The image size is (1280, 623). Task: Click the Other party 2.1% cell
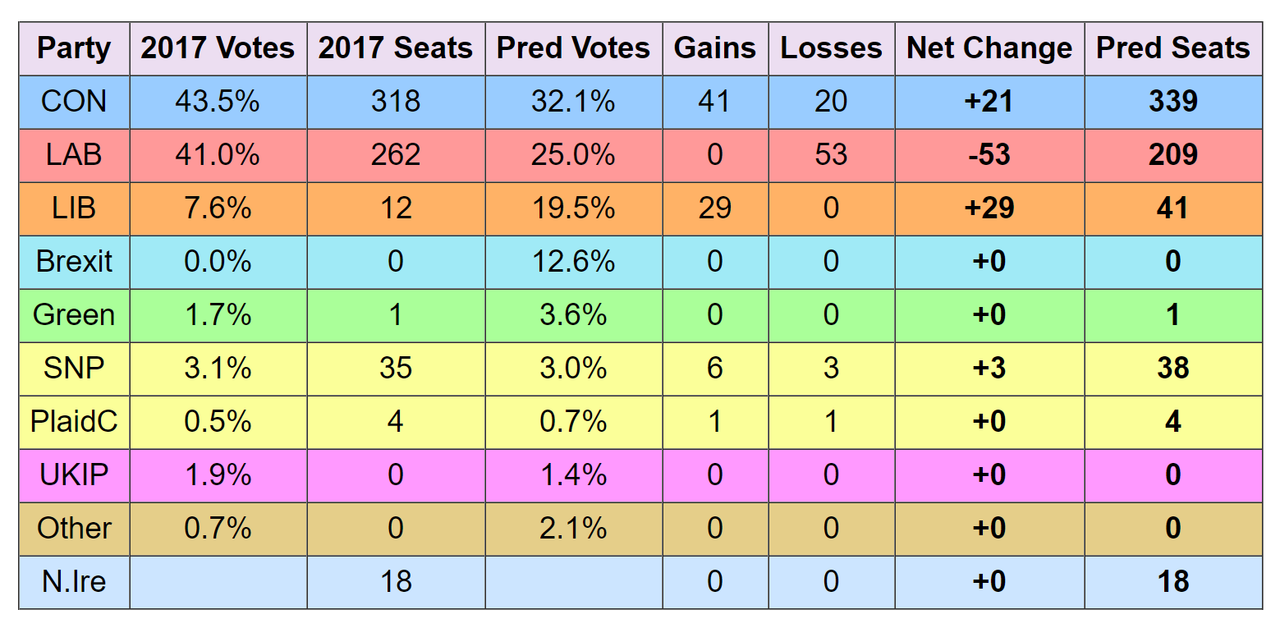tap(573, 528)
